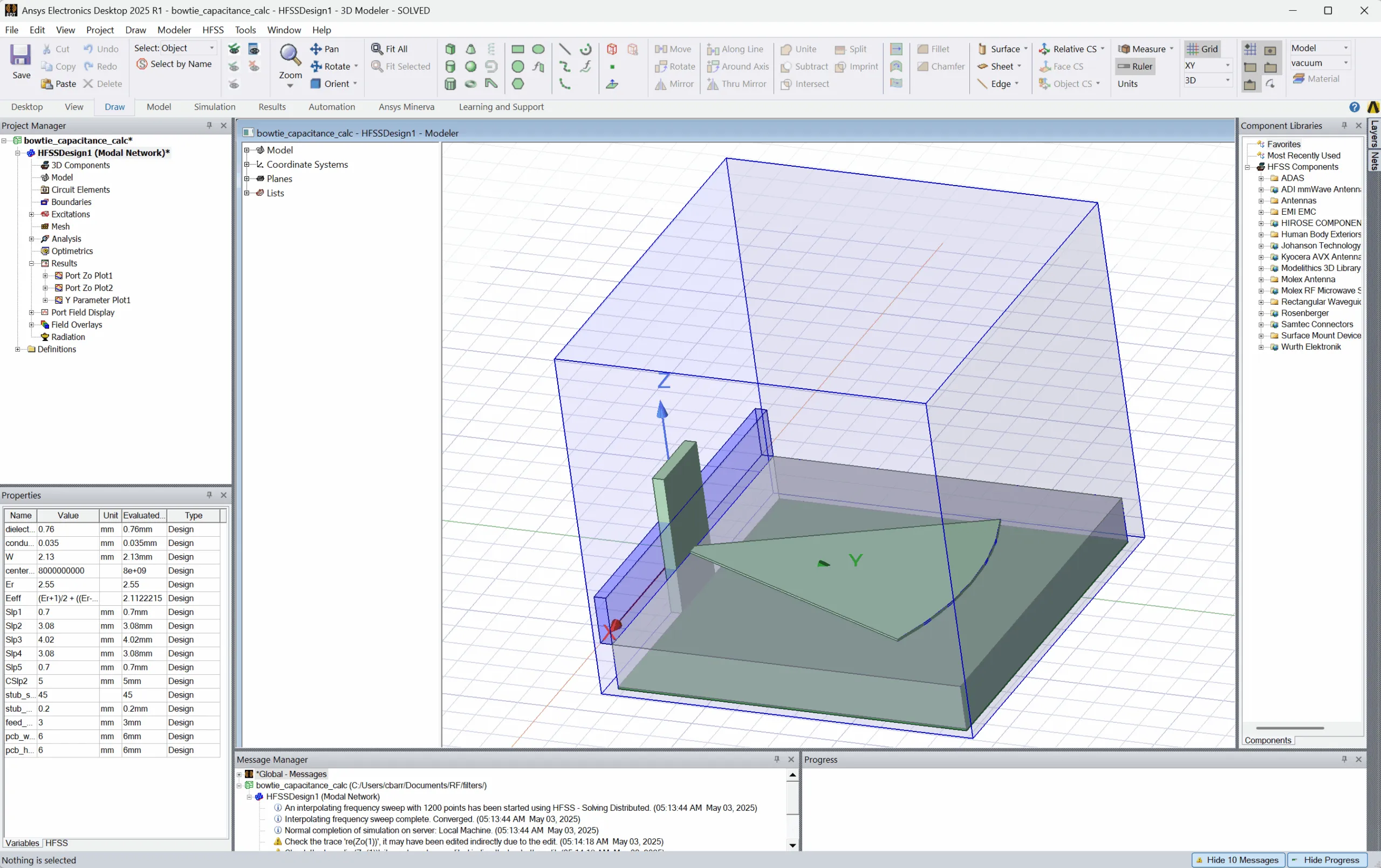
Task: Open the Modeler menu
Action: 174,30
